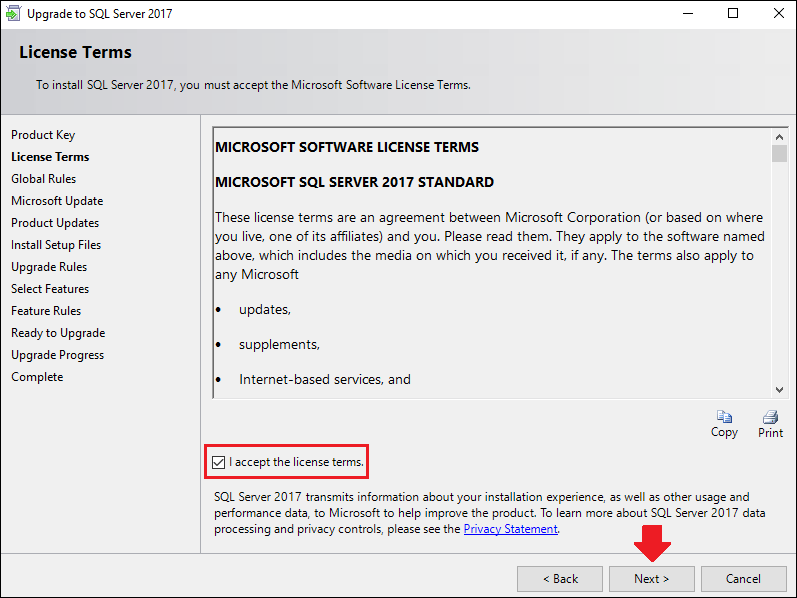
Task: Click the SQL Server setup icon in title bar
Action: click(x=13, y=13)
